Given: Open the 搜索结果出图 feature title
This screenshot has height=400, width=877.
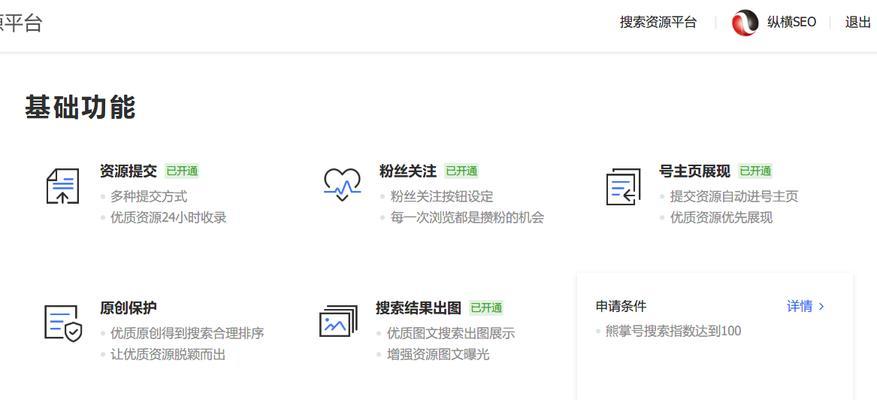Looking at the screenshot, I should [x=418, y=308].
